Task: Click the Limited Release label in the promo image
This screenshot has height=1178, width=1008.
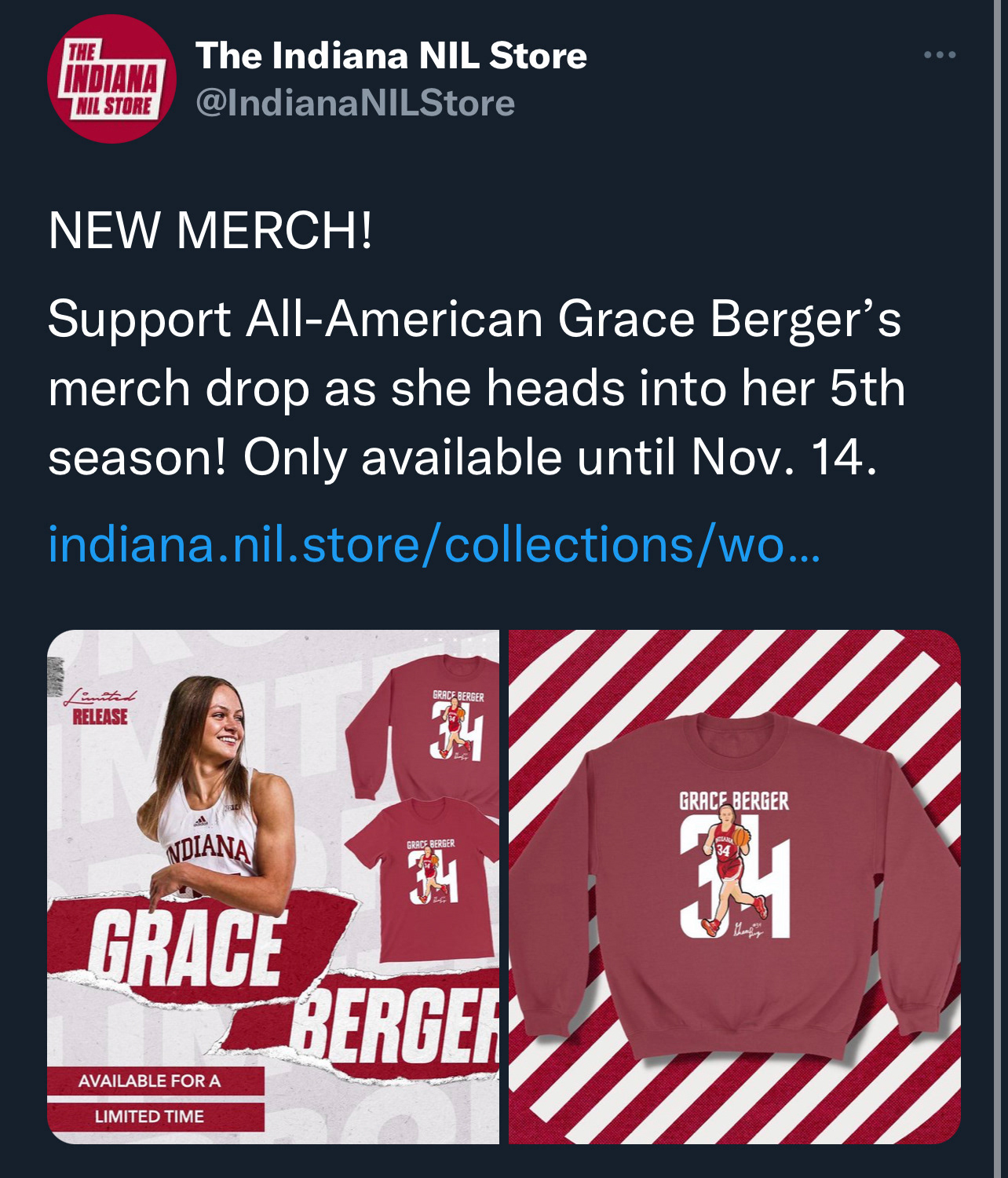Action: (x=100, y=707)
